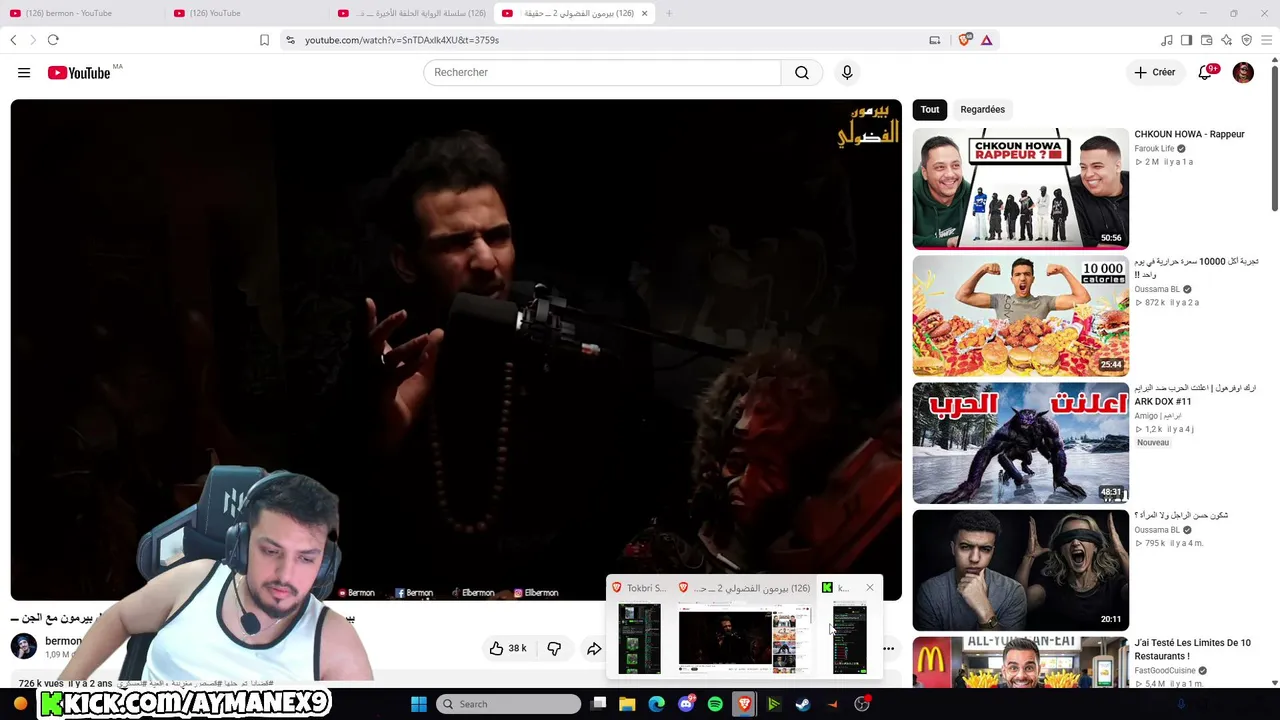Close the Kick window preview
The height and width of the screenshot is (720, 1280).
tap(870, 587)
